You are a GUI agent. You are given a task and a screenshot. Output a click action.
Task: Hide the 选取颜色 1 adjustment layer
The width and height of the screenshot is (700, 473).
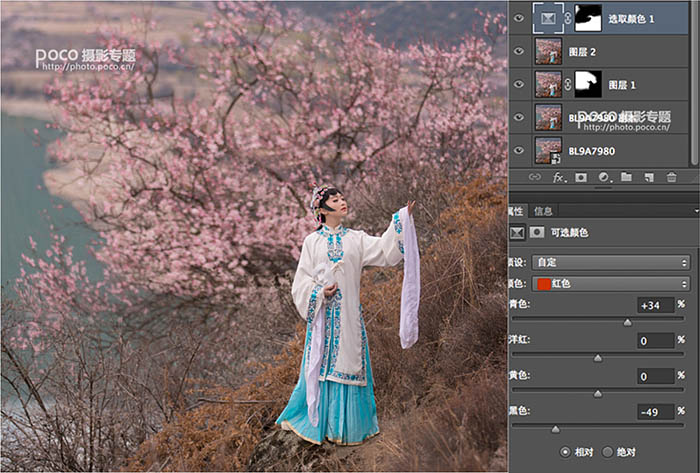coord(518,18)
